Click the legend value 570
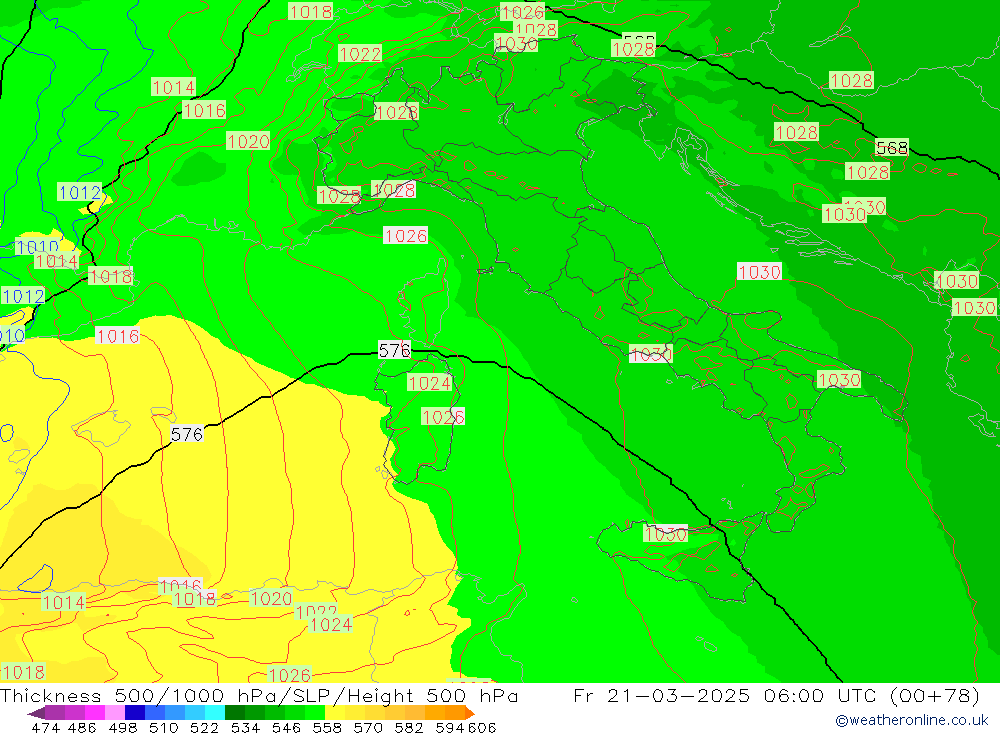The image size is (1000, 733). tap(367, 727)
